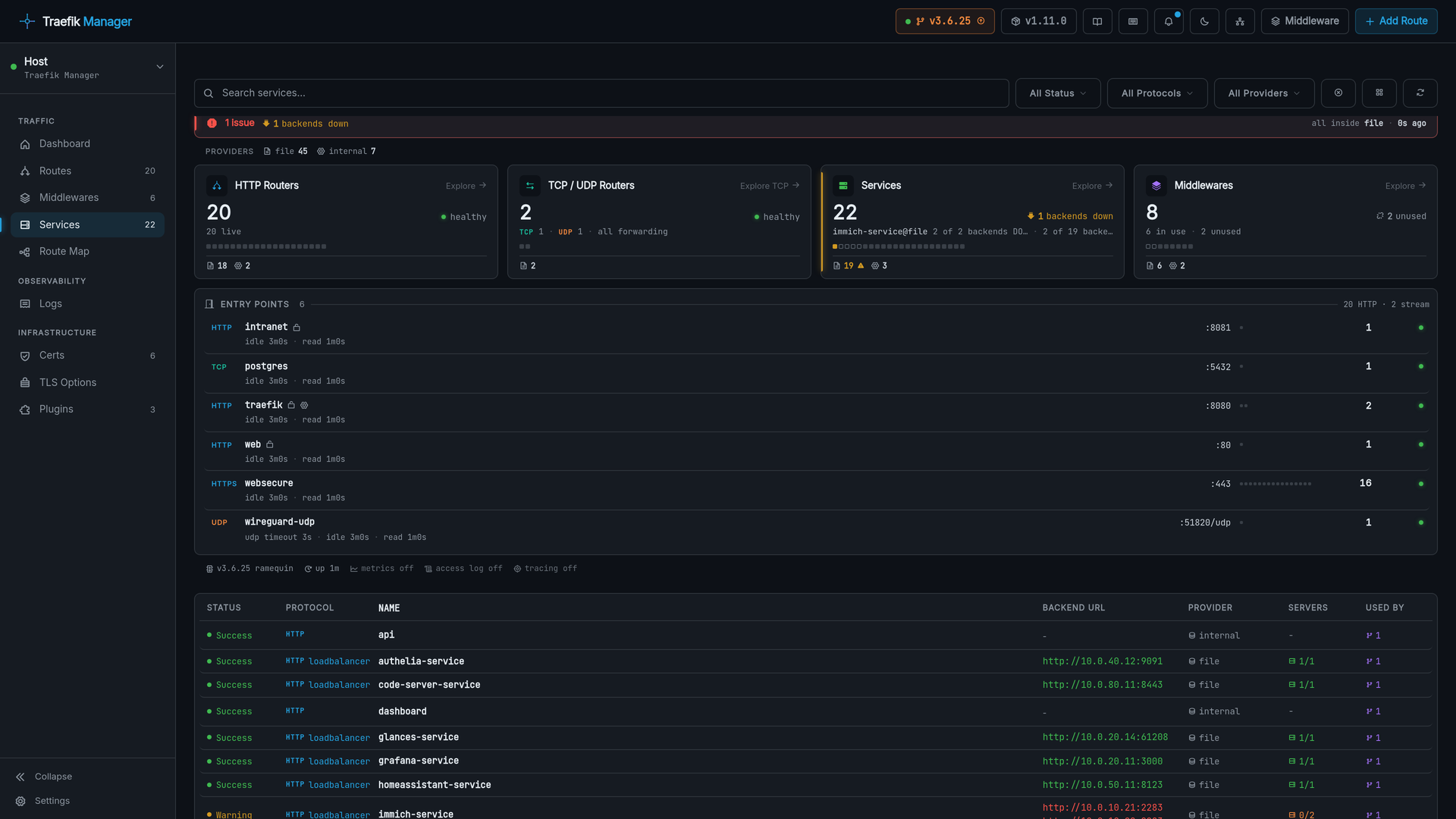Toggle dark mode with the moon icon
The height and width of the screenshot is (819, 1456).
pyautogui.click(x=1204, y=21)
